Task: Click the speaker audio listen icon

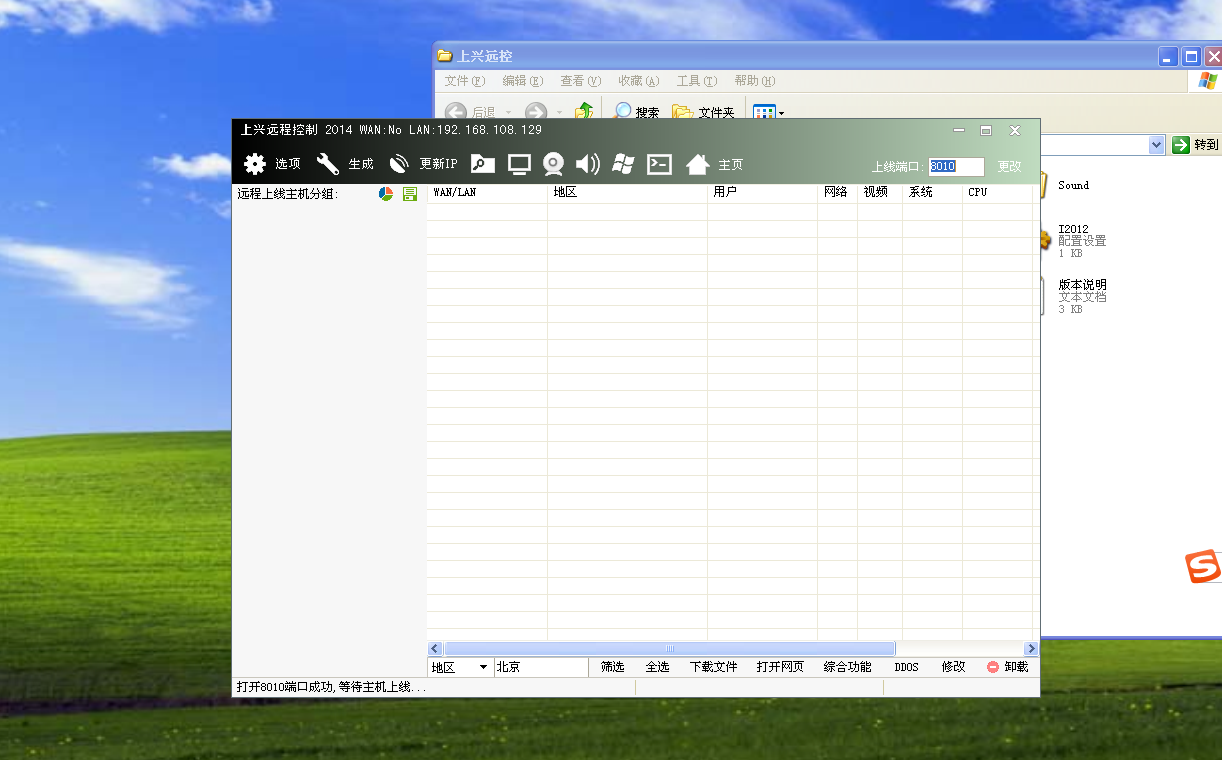Action: coord(588,164)
